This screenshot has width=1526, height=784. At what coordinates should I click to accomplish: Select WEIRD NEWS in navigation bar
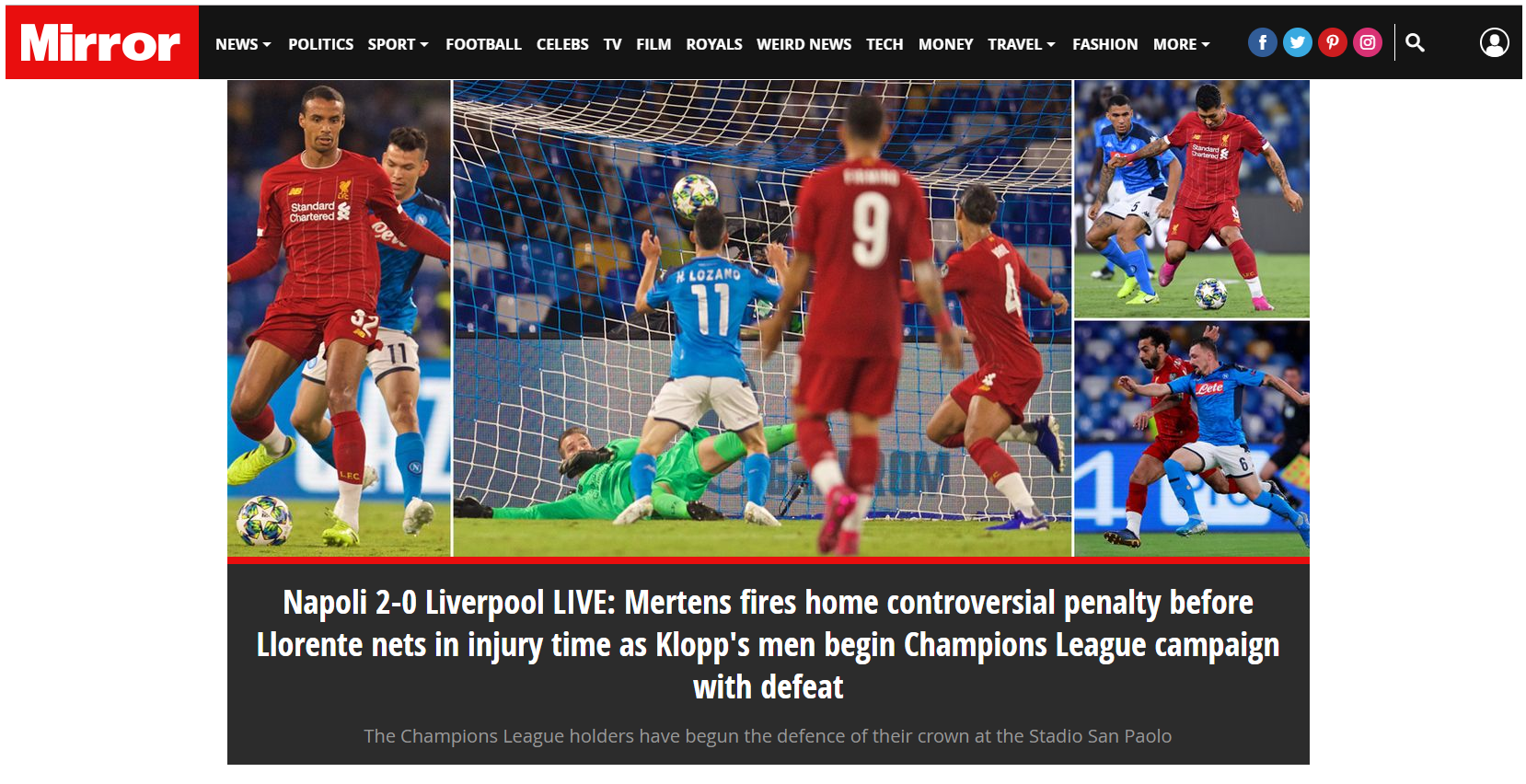tap(803, 44)
